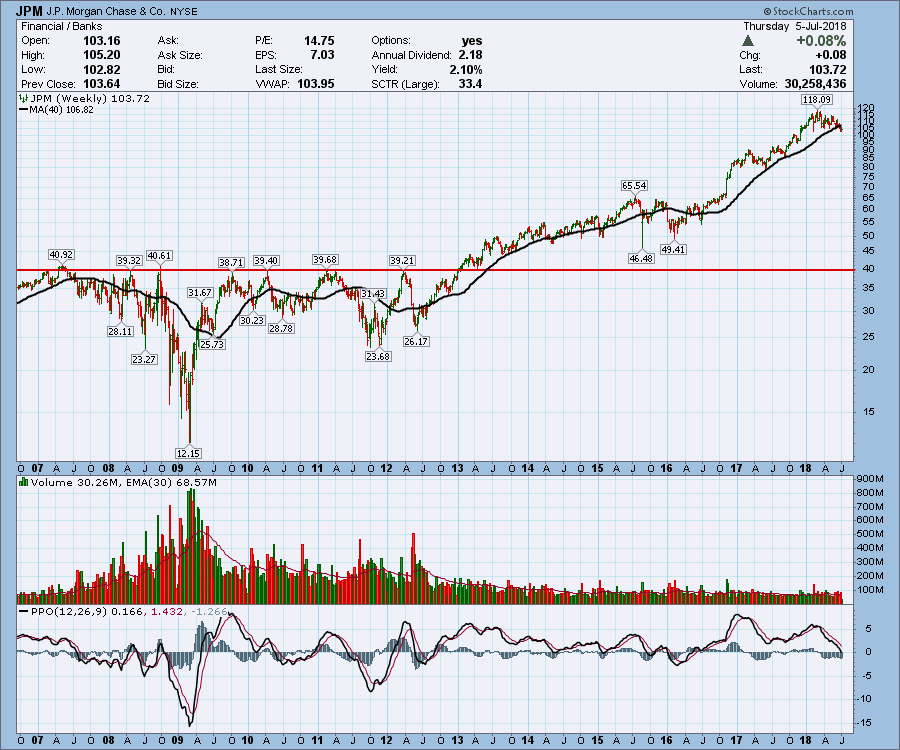The height and width of the screenshot is (750, 900).
Task: Click the 28.78 low label
Action: point(281,328)
